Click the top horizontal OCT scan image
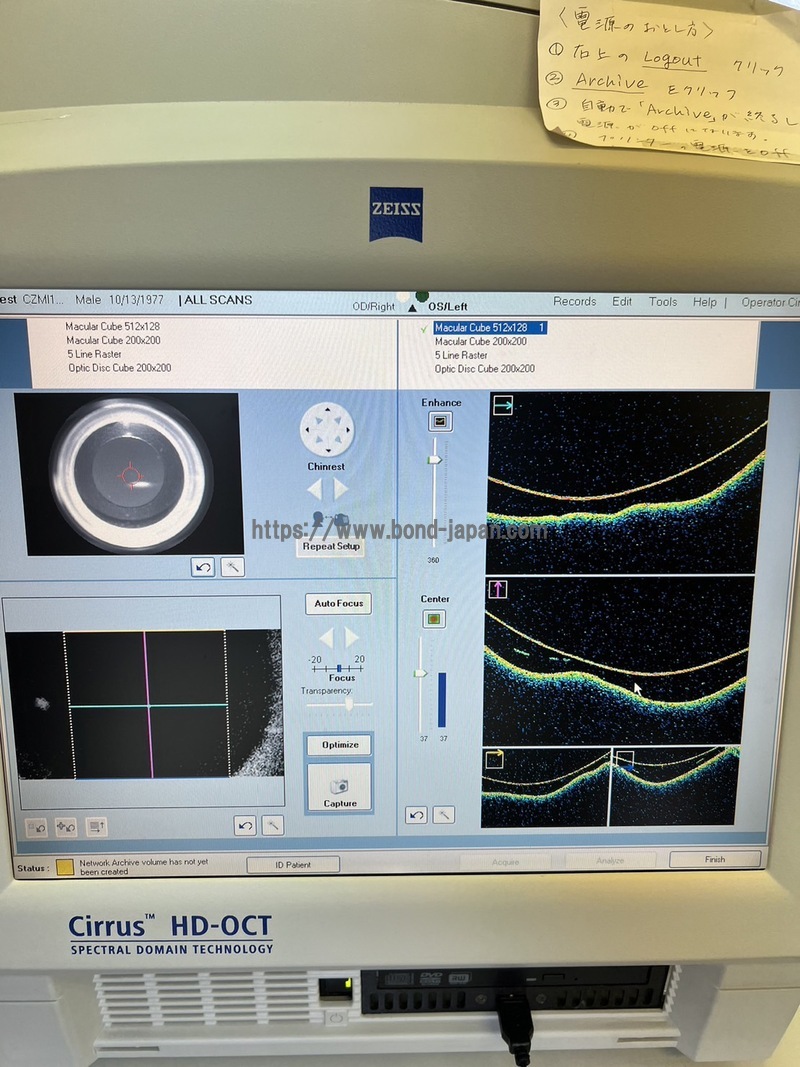 pyautogui.click(x=628, y=482)
